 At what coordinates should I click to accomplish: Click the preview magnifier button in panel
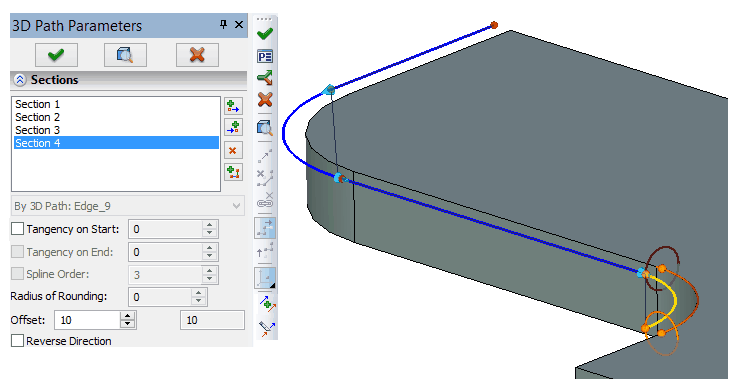coord(125,55)
